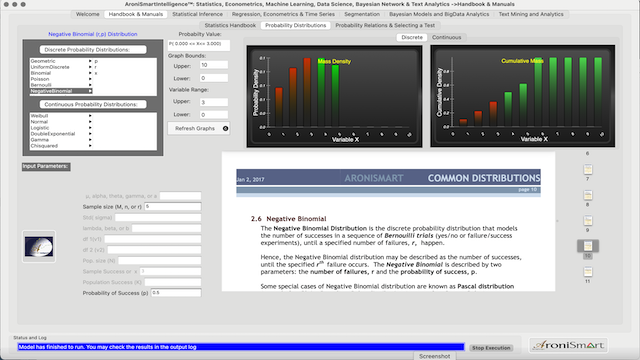
Task: Click the Variable Range Upper field
Action: pos(214,102)
